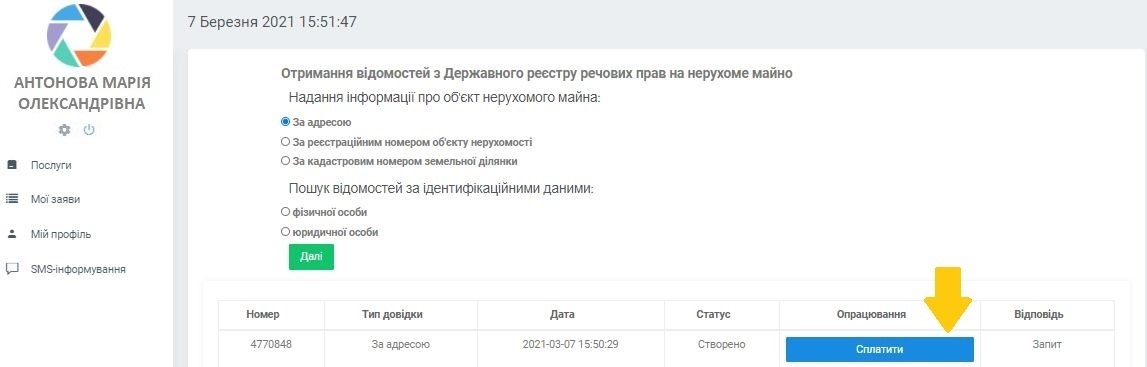Screen dimensions: 1147x367
Task: Click the Мій профіль person icon
Action: [x=12, y=234]
